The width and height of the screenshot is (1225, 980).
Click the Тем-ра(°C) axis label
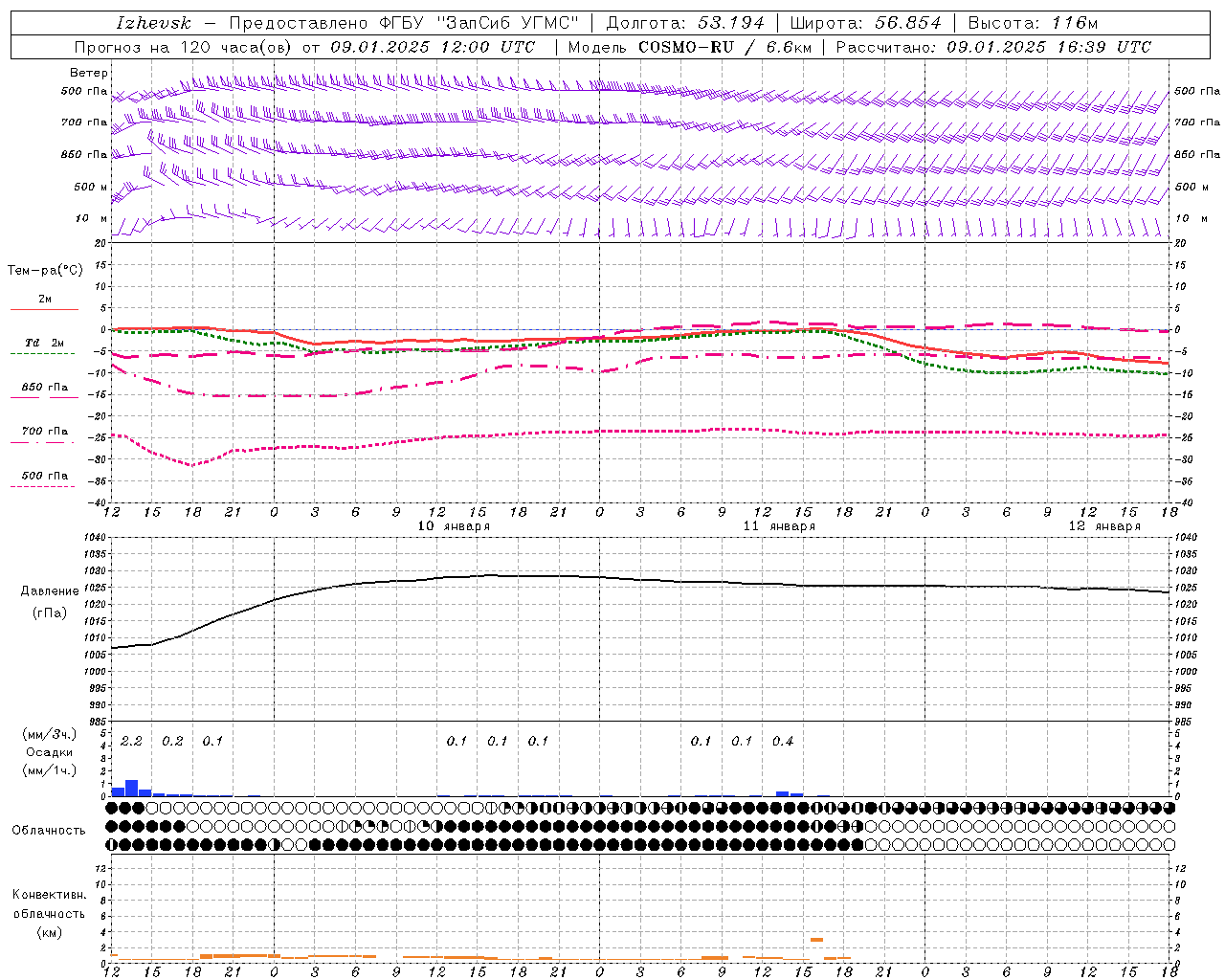tap(45, 271)
